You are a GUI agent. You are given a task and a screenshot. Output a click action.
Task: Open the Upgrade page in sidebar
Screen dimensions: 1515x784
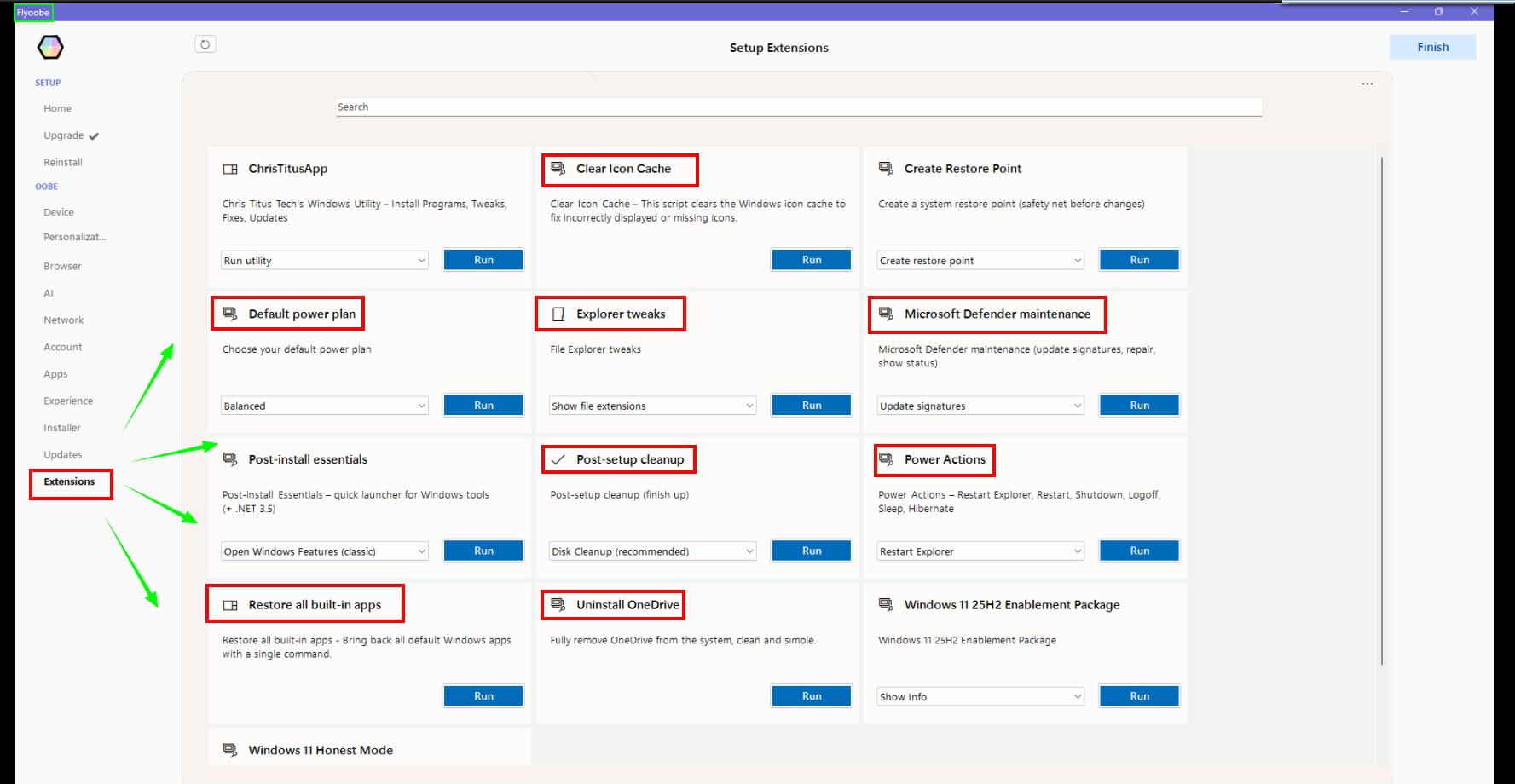[64, 135]
